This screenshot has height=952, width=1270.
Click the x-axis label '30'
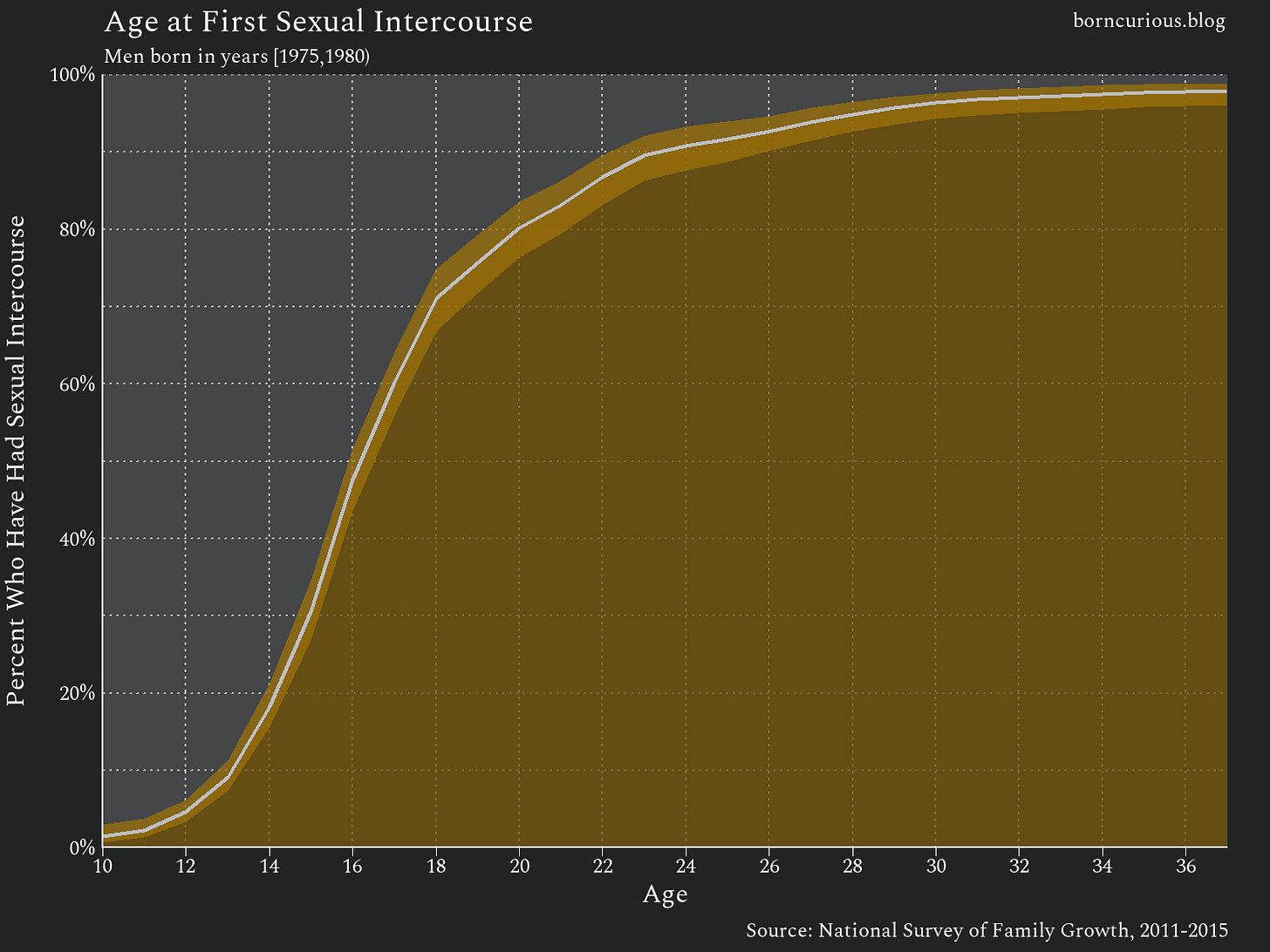click(936, 866)
